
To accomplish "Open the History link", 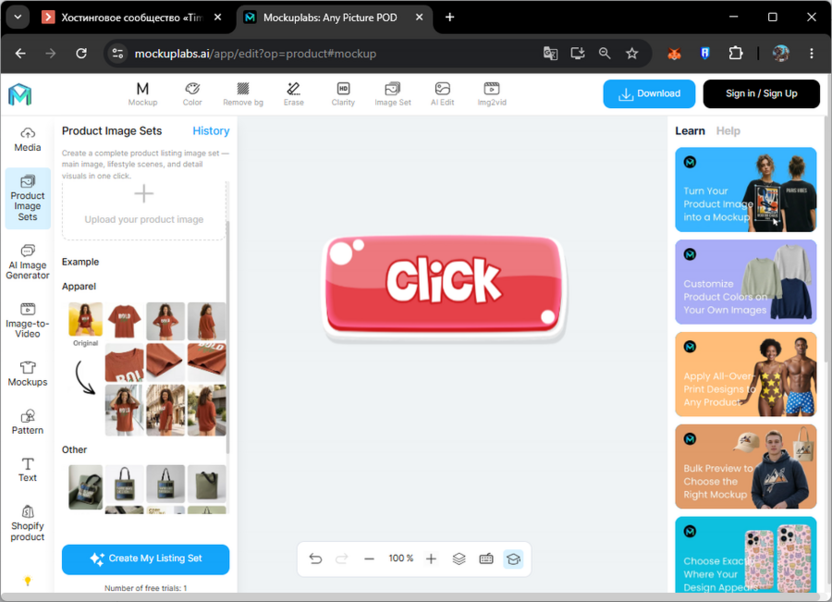I will 211,131.
